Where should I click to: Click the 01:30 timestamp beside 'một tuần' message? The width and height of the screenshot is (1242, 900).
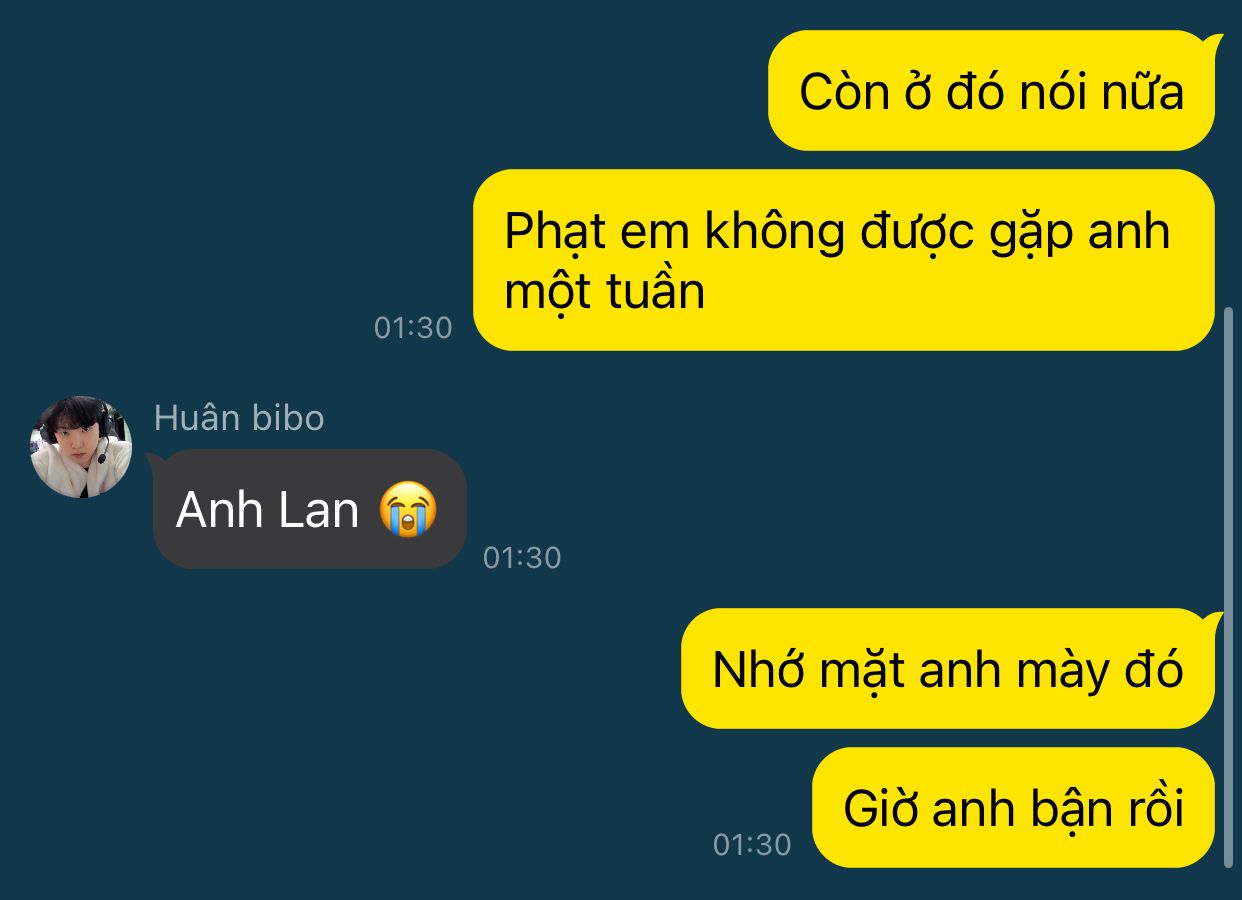point(413,328)
